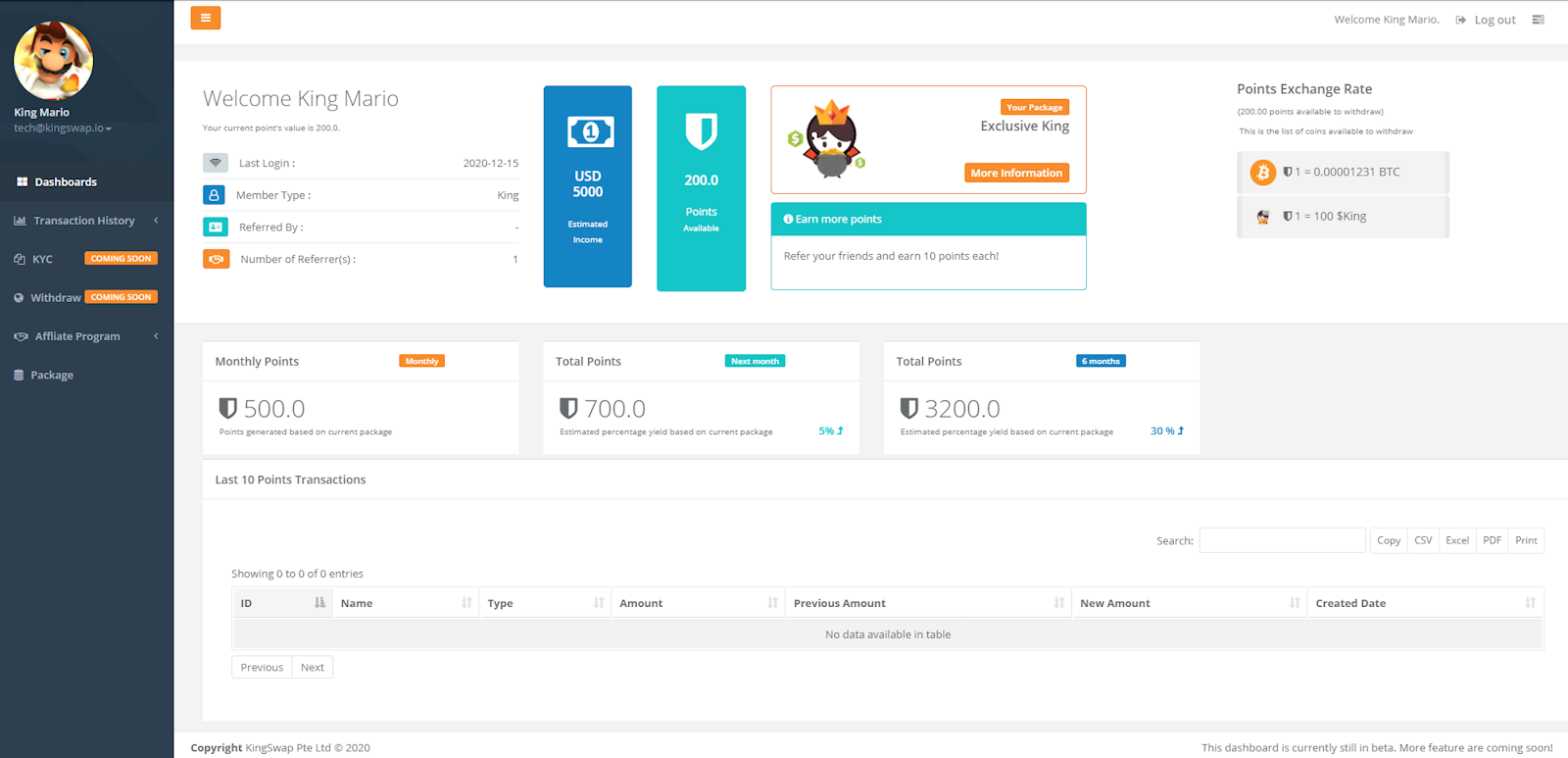
Task: Select the shield icon beside 500.0
Action: pos(227,408)
